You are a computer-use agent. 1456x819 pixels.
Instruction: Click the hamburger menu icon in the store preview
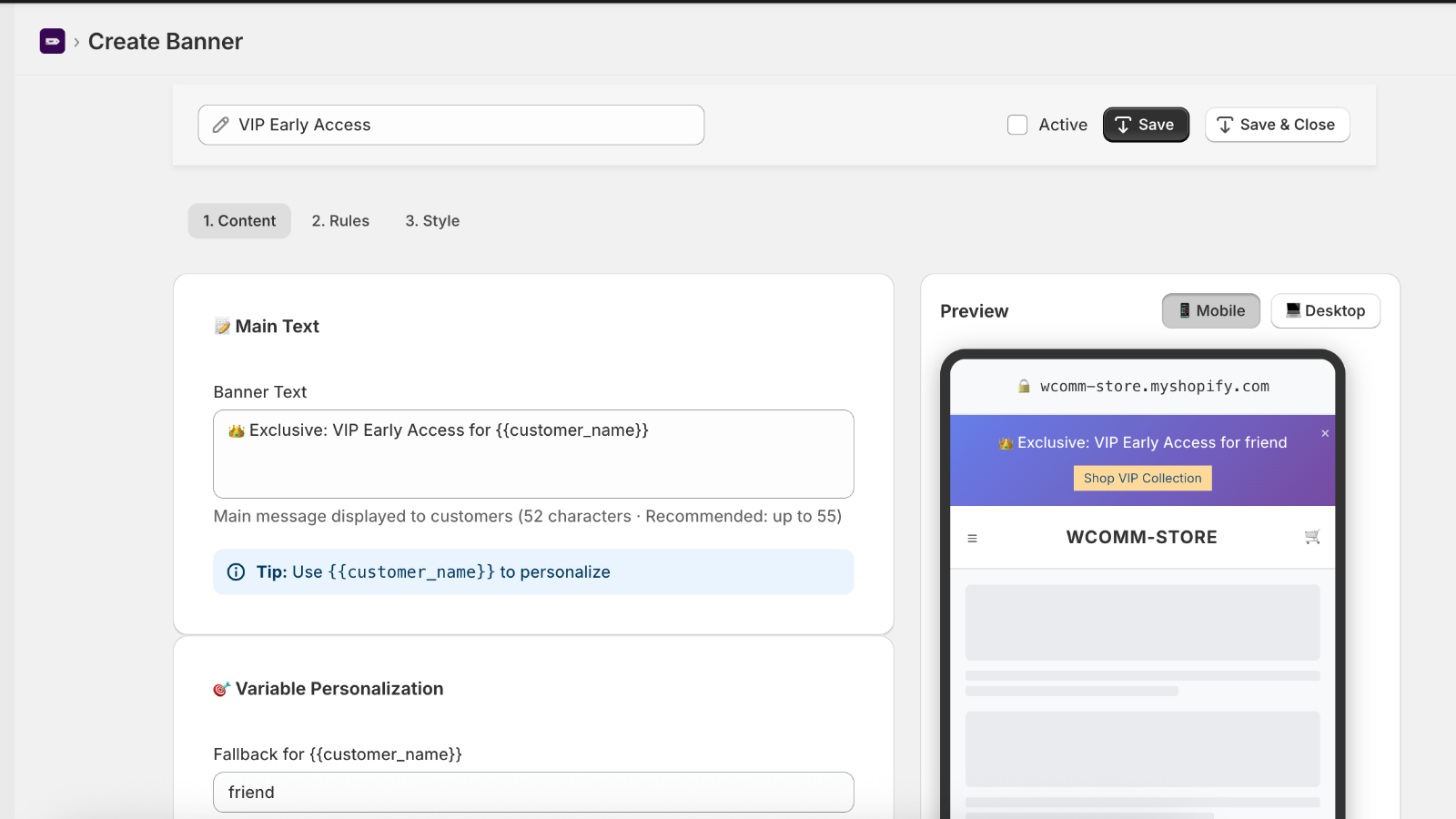coord(973,538)
